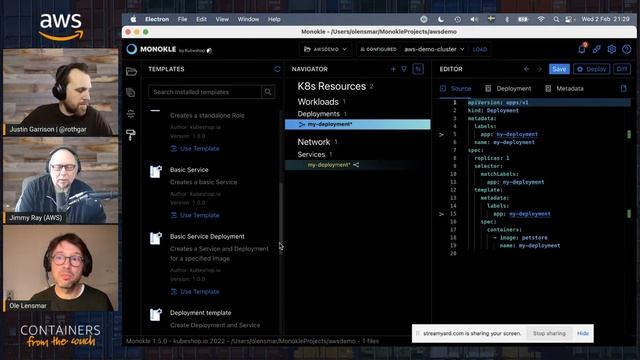The image size is (640, 360).
Task: Click the gutter arrow on editor line 5
Action: pos(441,134)
